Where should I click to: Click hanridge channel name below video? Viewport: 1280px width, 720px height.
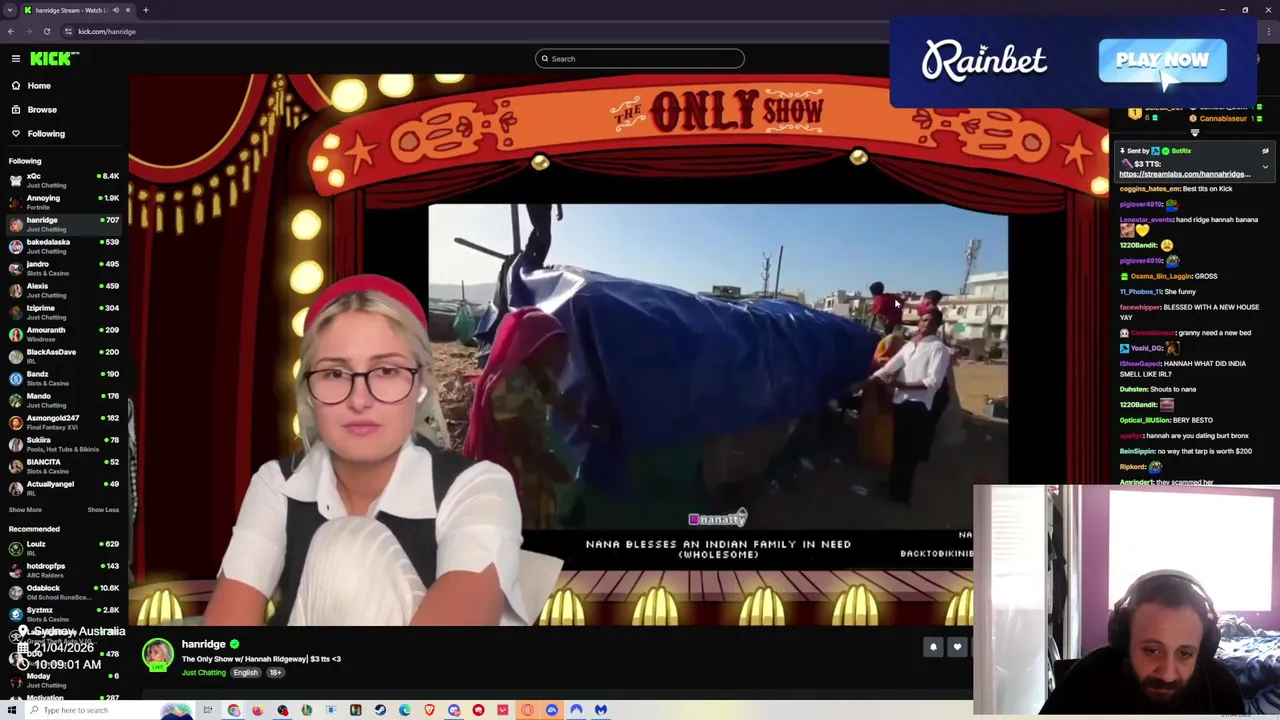point(203,645)
